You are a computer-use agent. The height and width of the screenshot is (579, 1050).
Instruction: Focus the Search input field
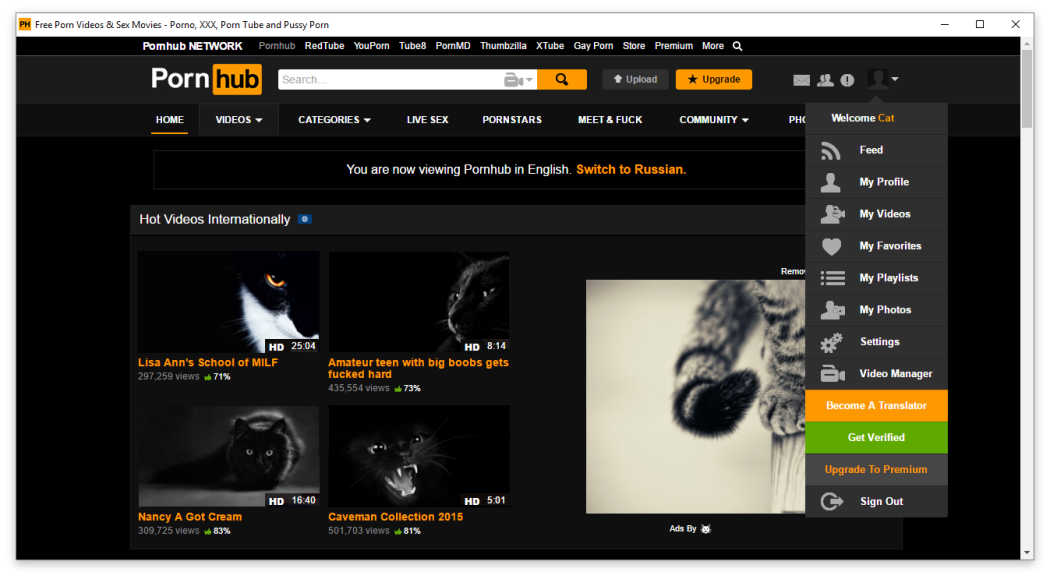pyautogui.click(x=390, y=80)
